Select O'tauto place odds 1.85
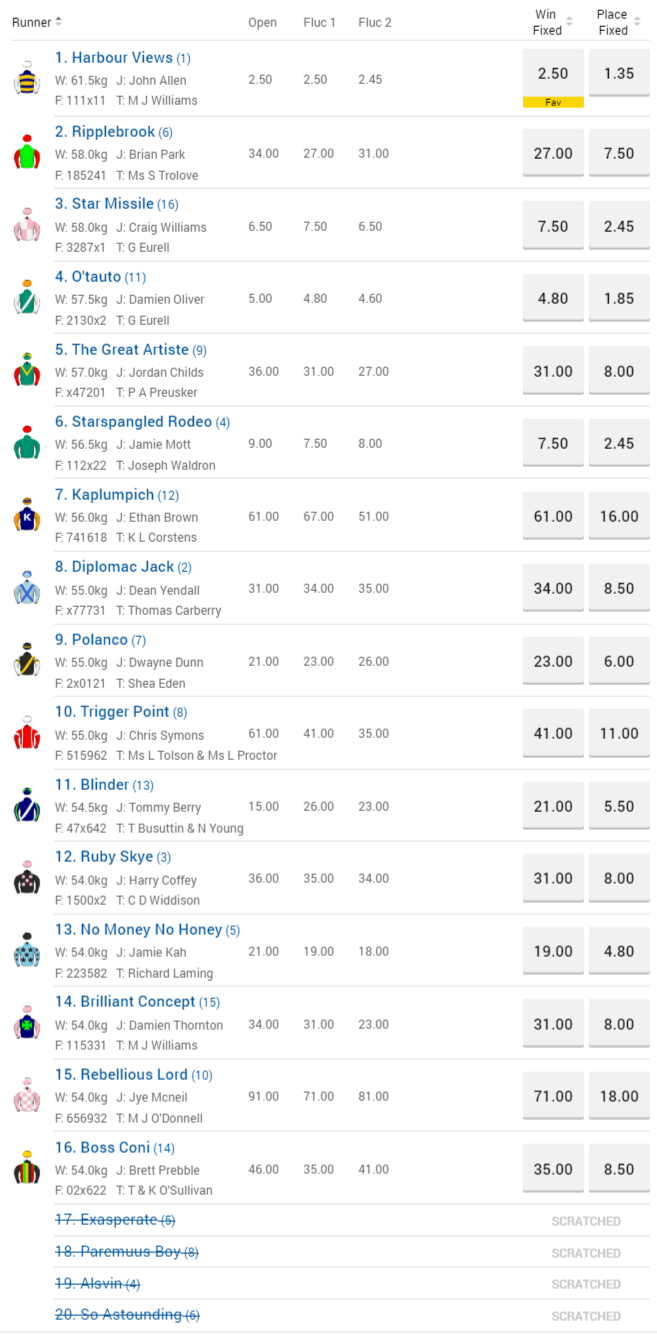 tap(618, 299)
